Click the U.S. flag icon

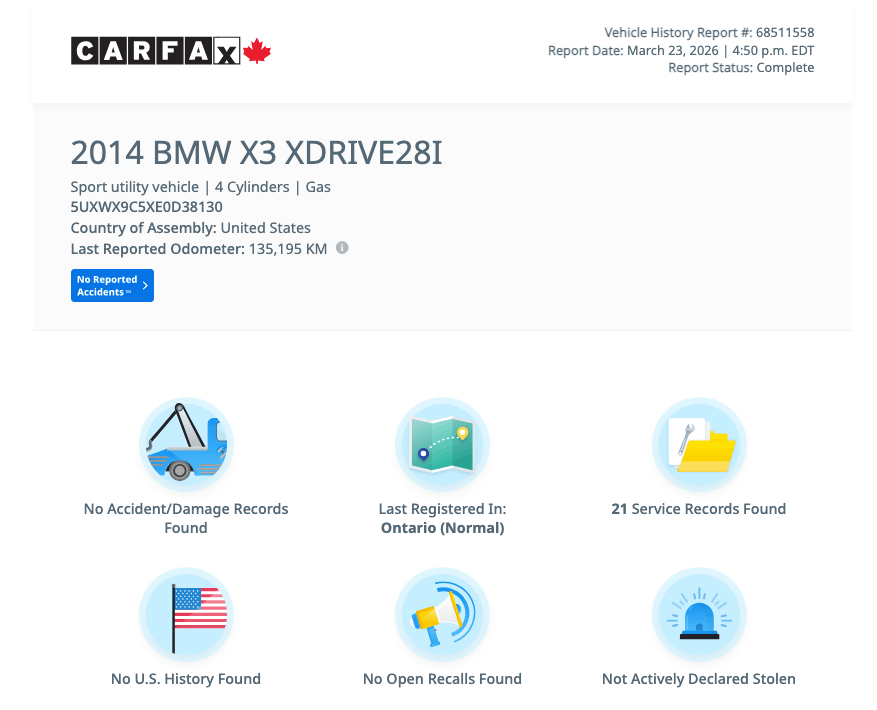tap(186, 614)
